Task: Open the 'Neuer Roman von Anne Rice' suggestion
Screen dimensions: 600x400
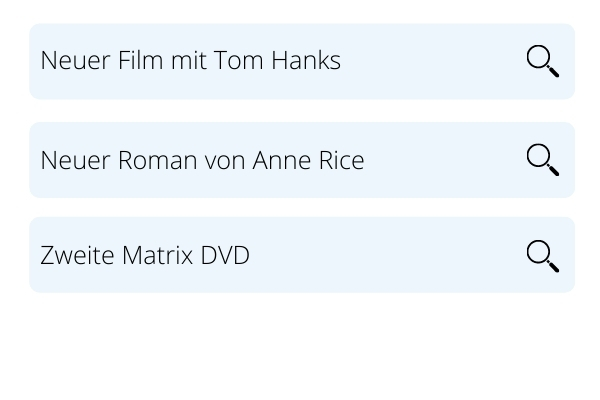Action: point(202,160)
